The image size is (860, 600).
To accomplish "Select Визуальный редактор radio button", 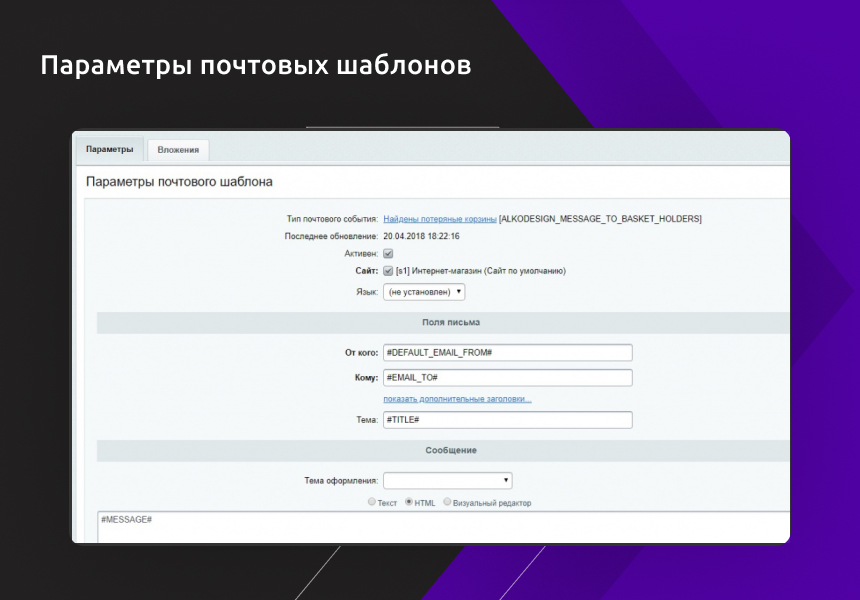I will click(x=447, y=502).
